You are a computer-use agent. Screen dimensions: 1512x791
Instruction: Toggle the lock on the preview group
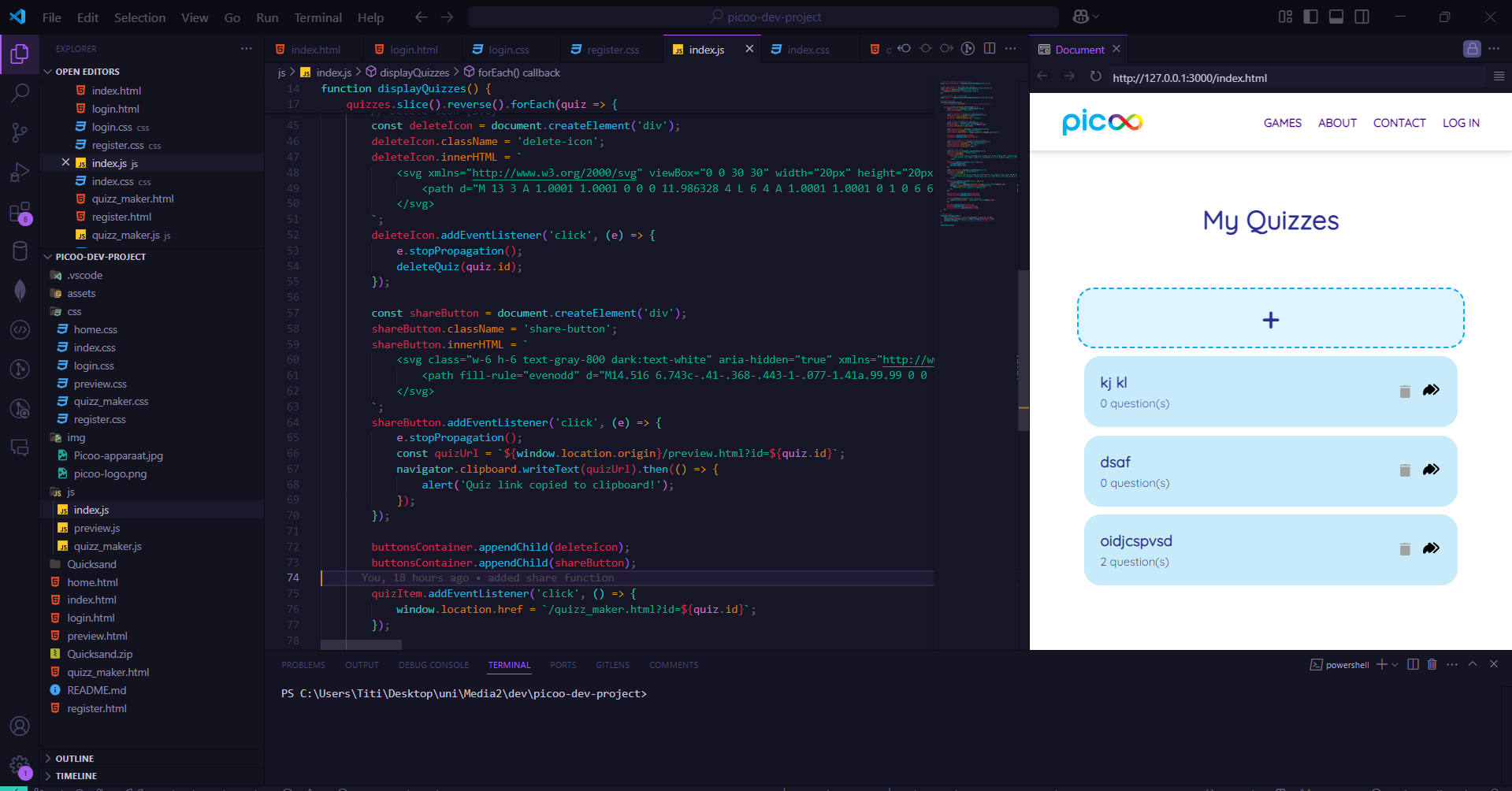tap(1472, 49)
